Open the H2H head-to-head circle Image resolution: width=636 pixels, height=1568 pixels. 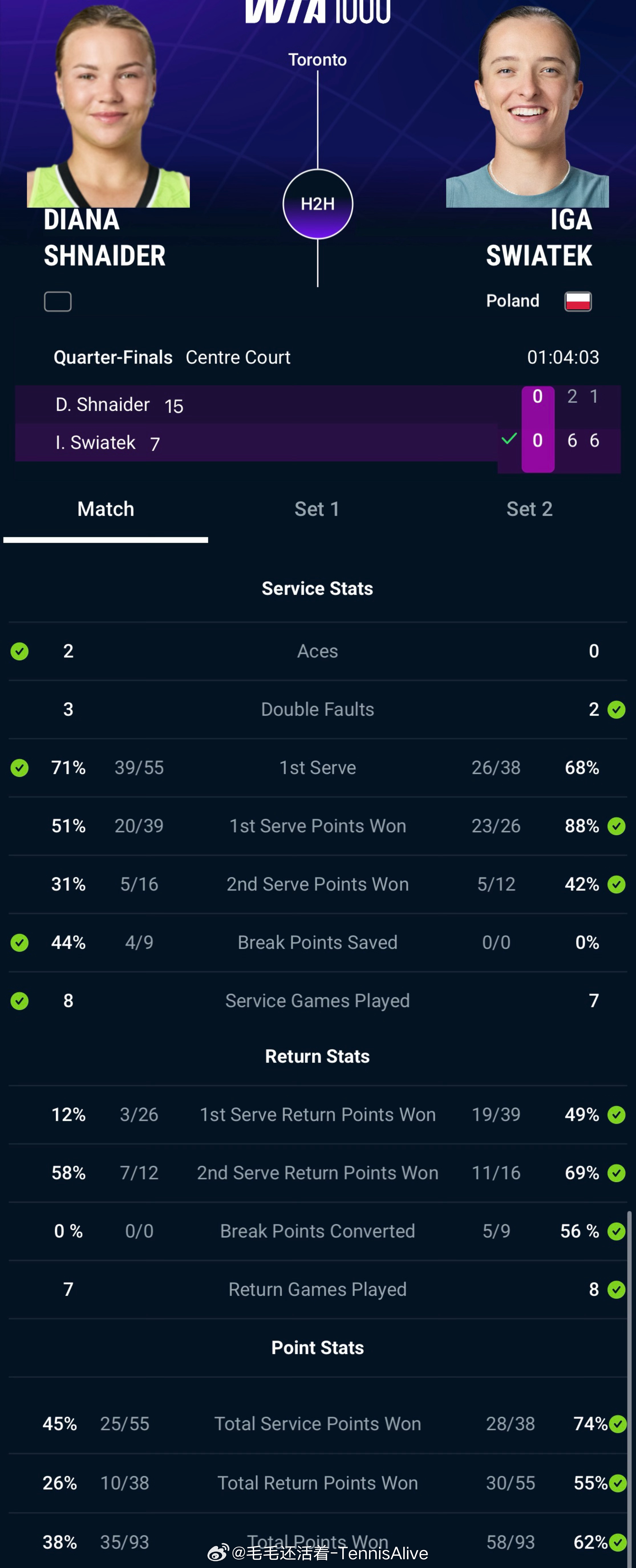tap(317, 204)
